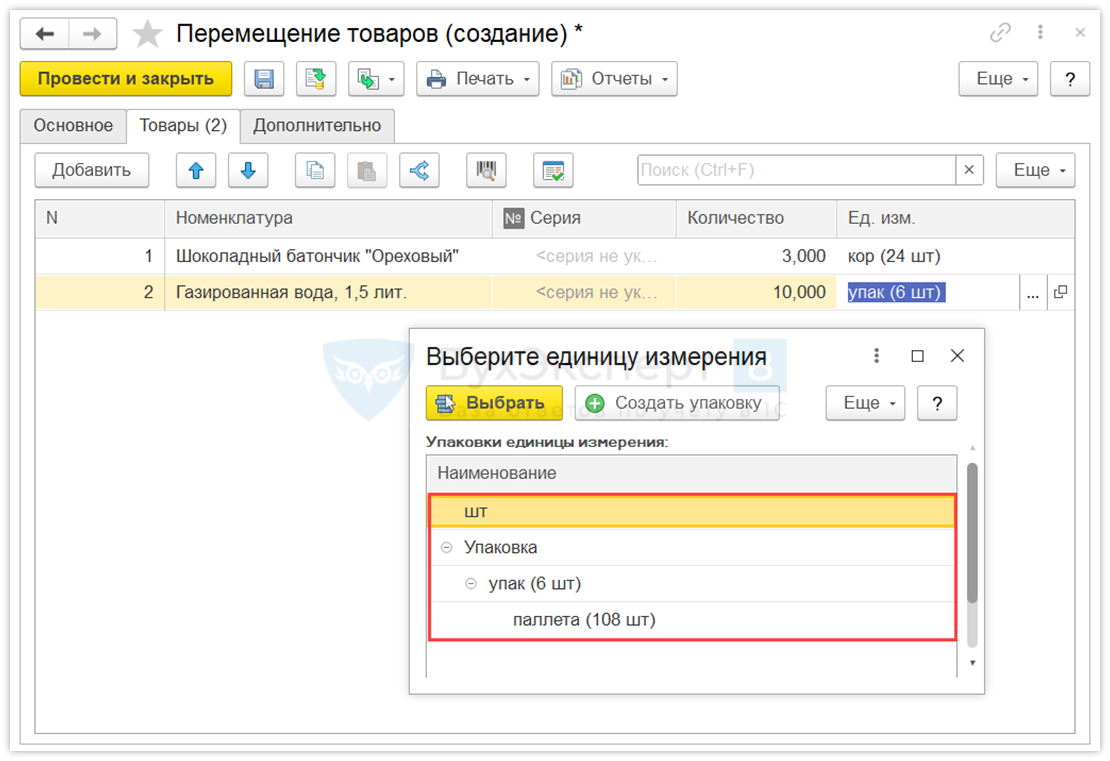1110x761 pixels.
Task: Sort by the Номенклатура column header
Action: (x=328, y=218)
